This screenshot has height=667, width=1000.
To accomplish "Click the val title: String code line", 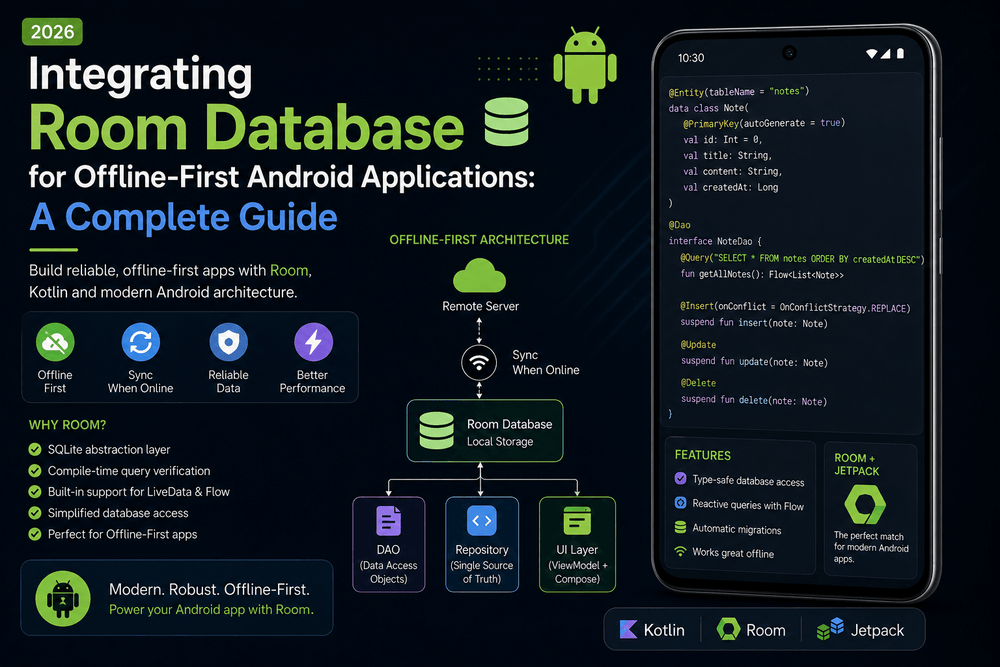I will 728,155.
